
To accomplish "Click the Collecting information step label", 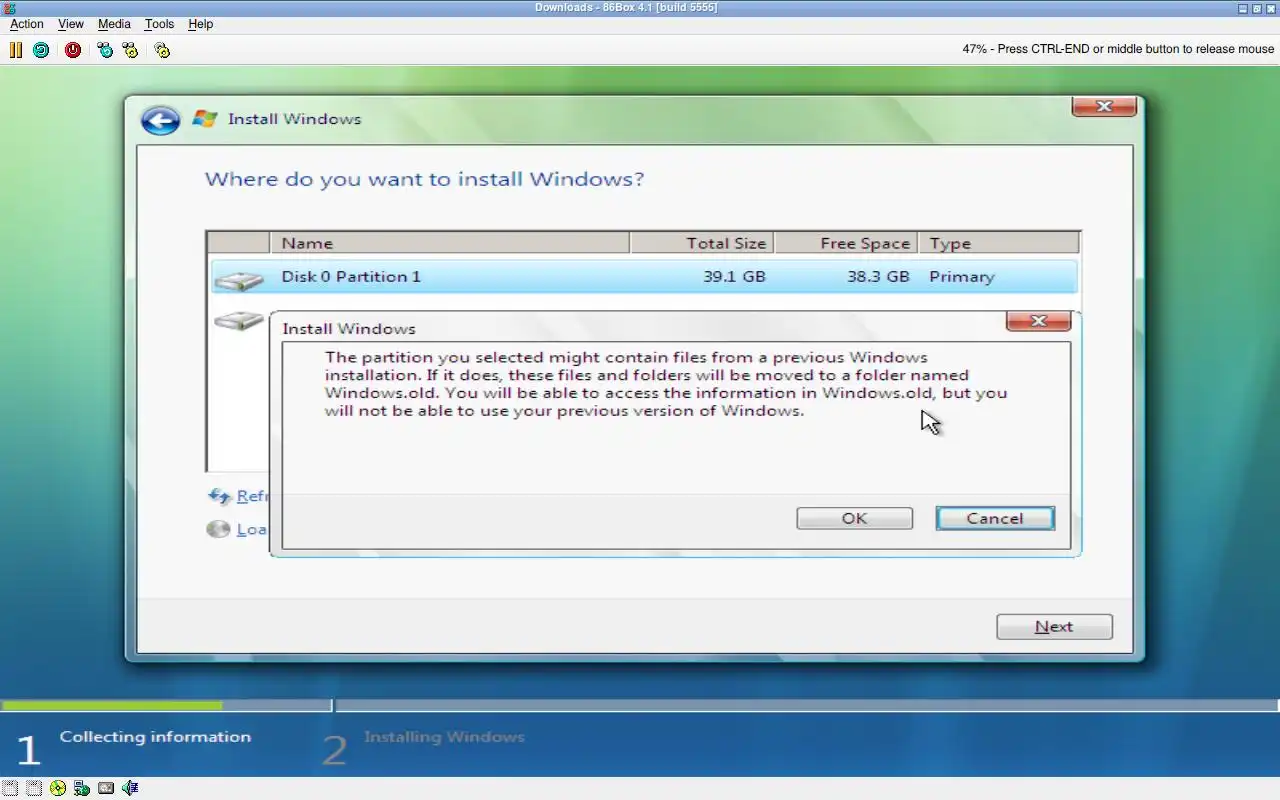I will point(155,737).
